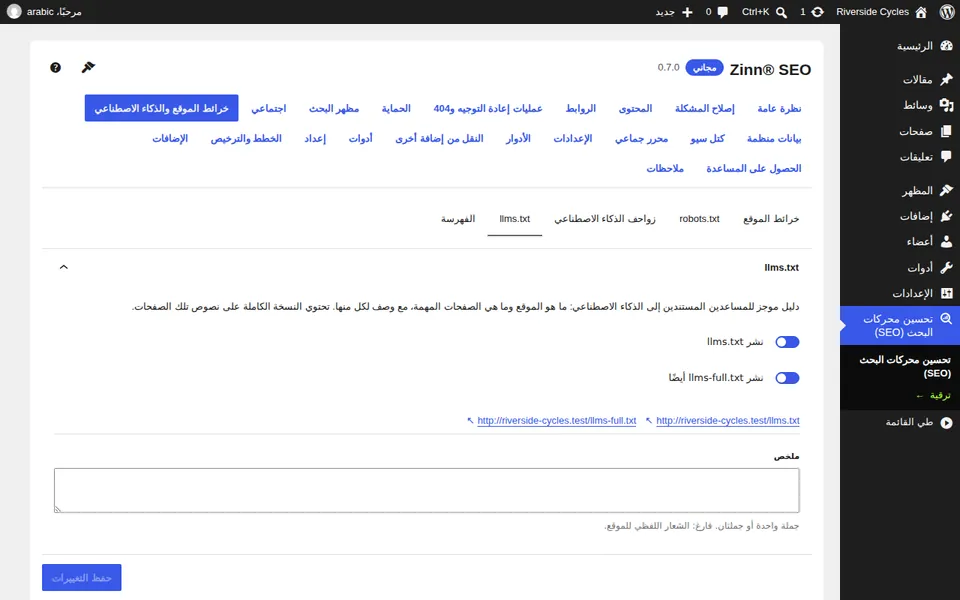Click ترقية upgrade link in sidebar
The width and height of the screenshot is (960, 600).
coord(934,396)
